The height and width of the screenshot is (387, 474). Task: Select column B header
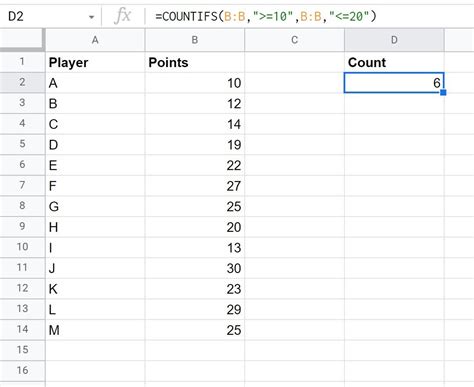click(195, 40)
